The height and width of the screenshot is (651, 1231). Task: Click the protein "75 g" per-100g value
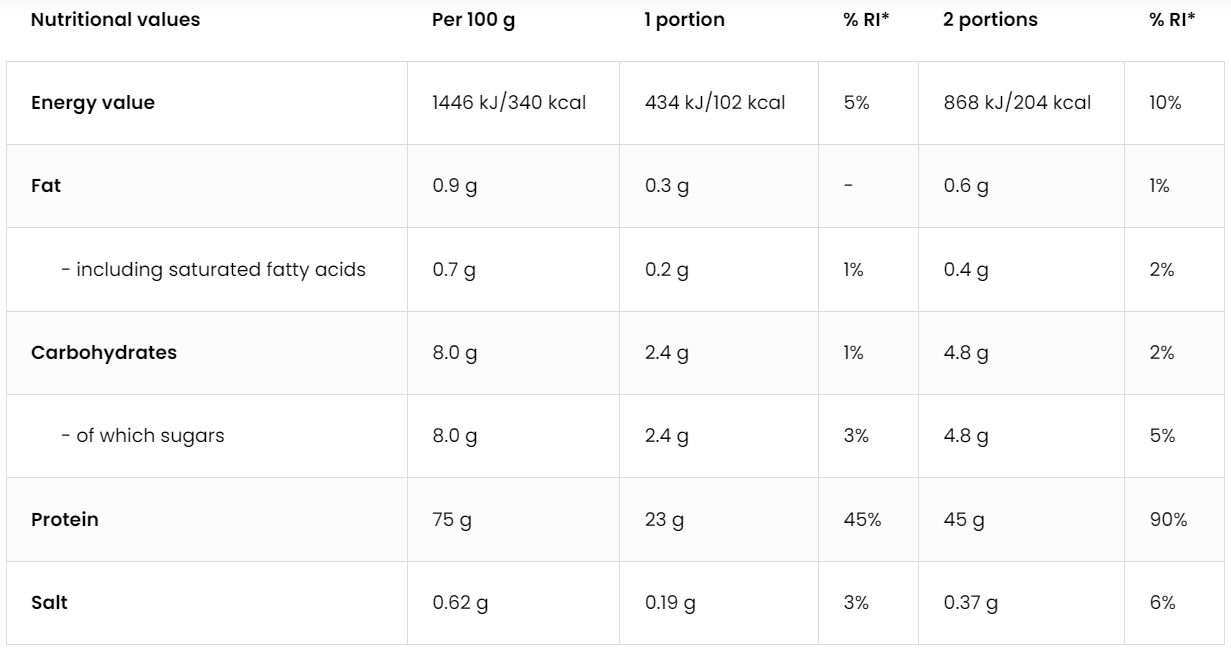point(451,520)
